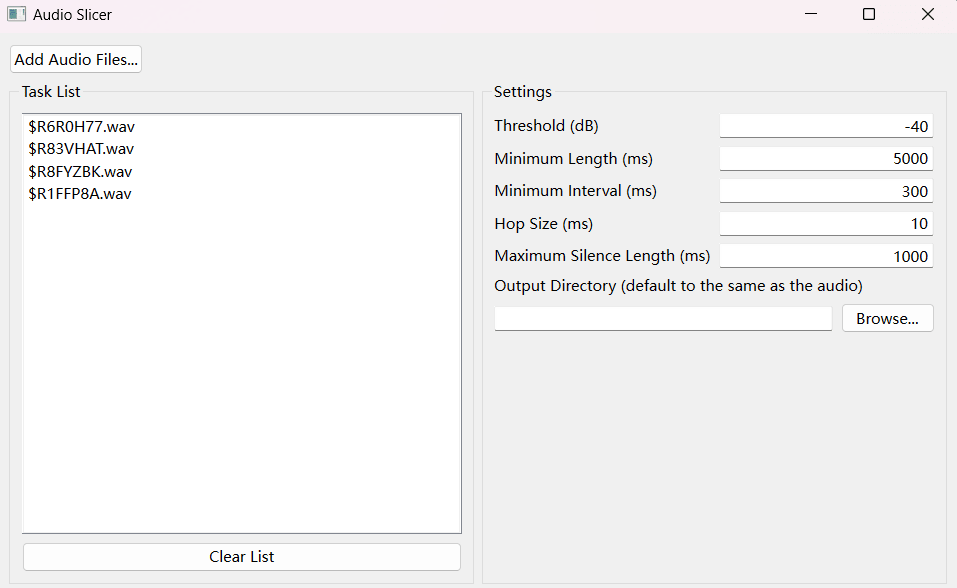Click the Task List group title
This screenshot has height=588, width=957.
point(51,92)
